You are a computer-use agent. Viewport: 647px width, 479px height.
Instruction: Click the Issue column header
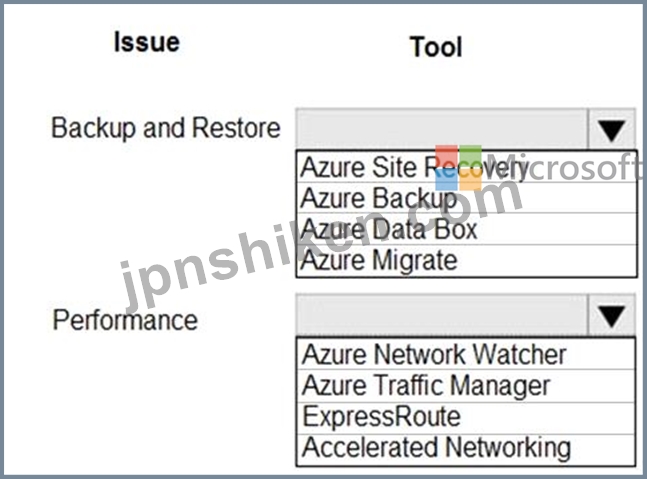[x=147, y=42]
